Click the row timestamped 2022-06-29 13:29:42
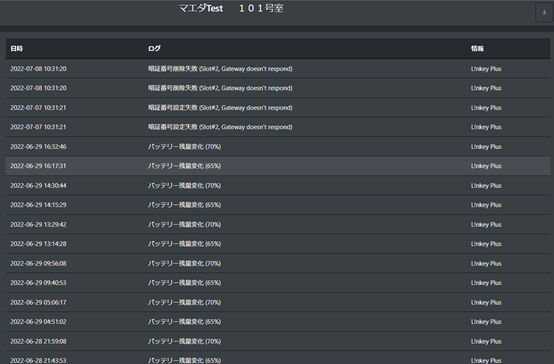 click(x=278, y=224)
